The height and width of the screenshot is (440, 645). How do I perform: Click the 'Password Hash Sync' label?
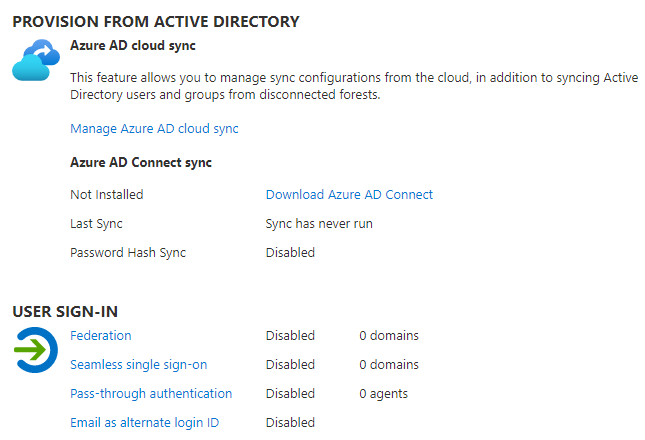128,252
